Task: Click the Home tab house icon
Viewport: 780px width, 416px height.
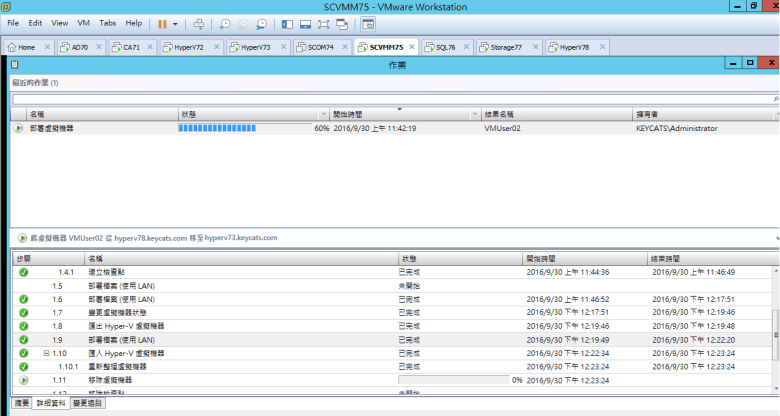Action: 13,47
